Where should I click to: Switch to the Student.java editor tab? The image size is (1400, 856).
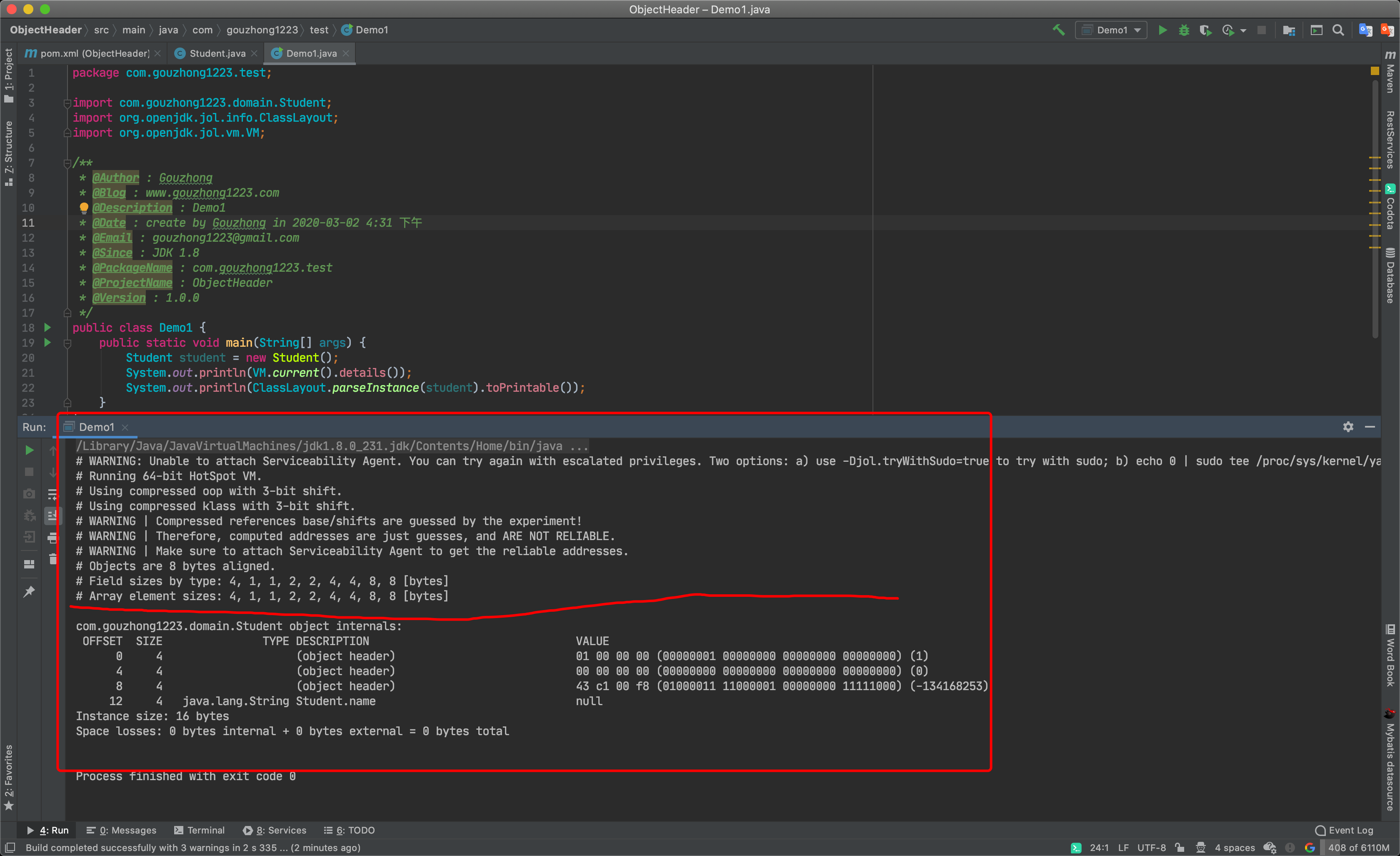[x=217, y=53]
